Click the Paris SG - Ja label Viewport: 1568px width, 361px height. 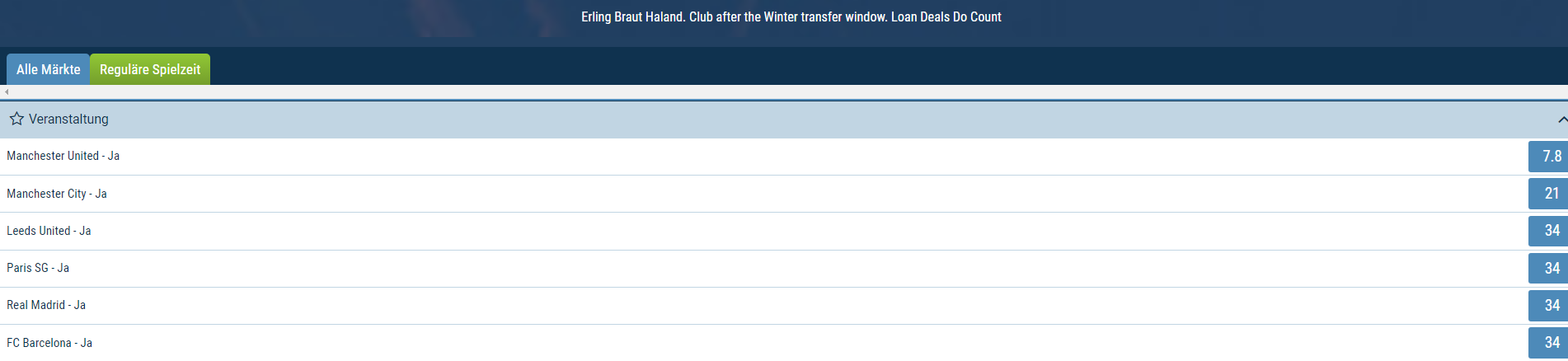(38, 268)
